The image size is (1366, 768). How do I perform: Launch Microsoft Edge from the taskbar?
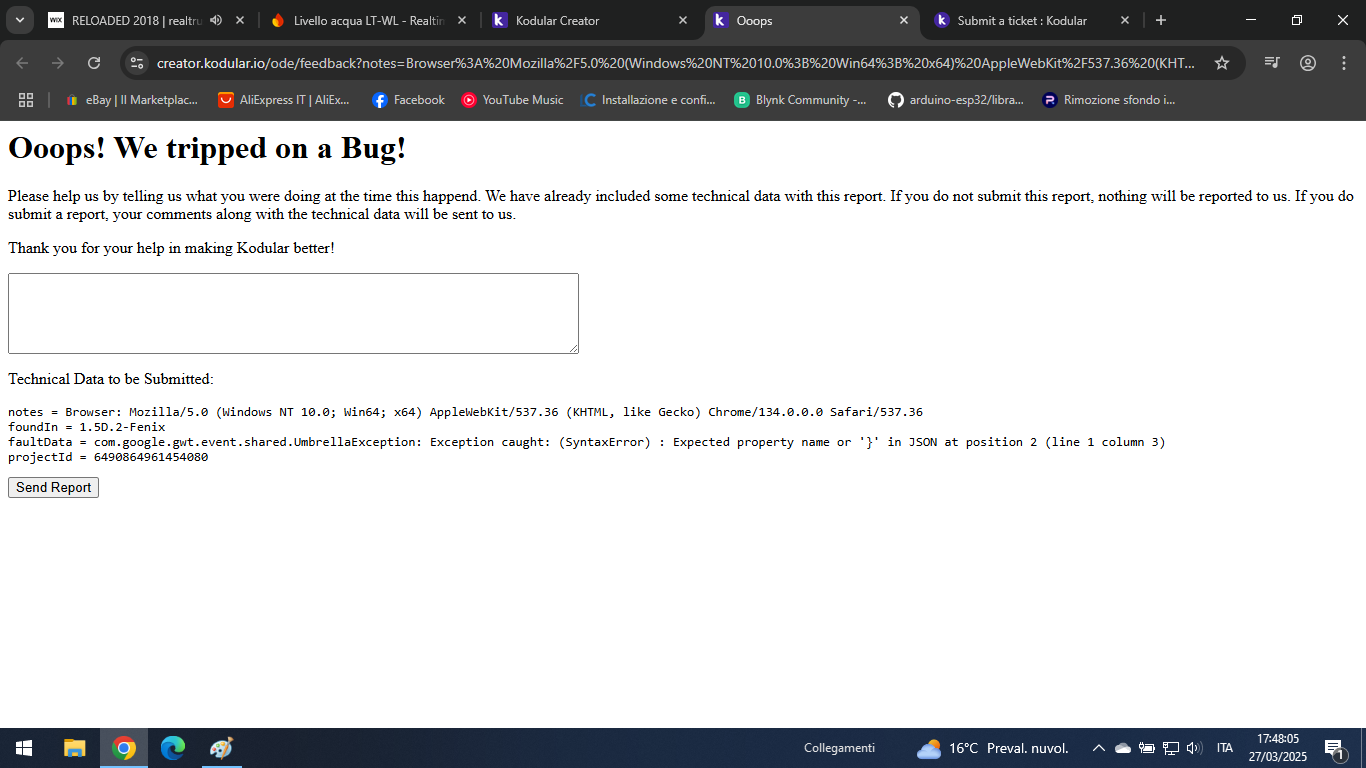point(172,748)
